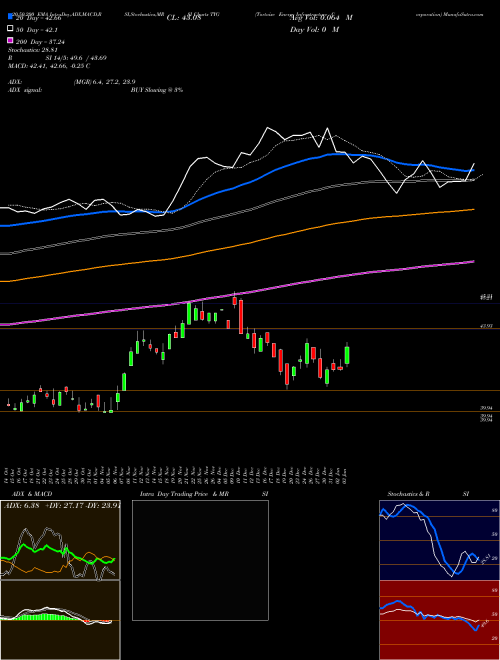Click the Munafasutra.com label in the header
Screen dimensions: 500x660
(x=462, y=14)
